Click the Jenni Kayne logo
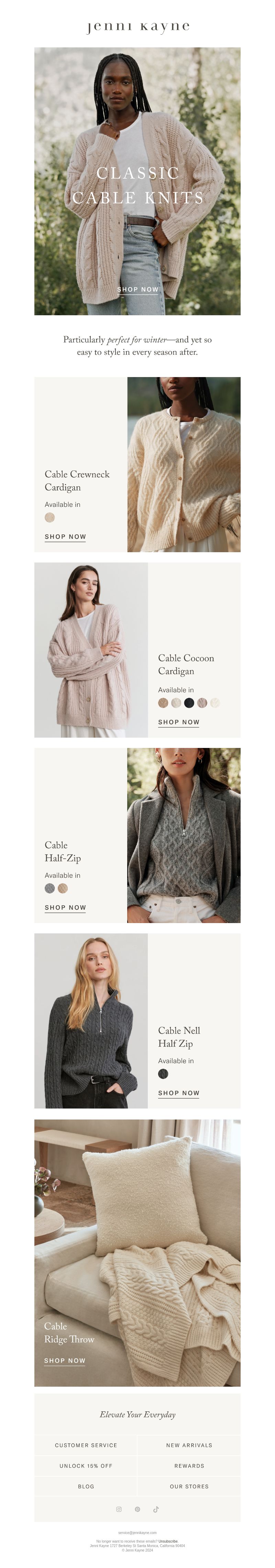 (x=138, y=27)
